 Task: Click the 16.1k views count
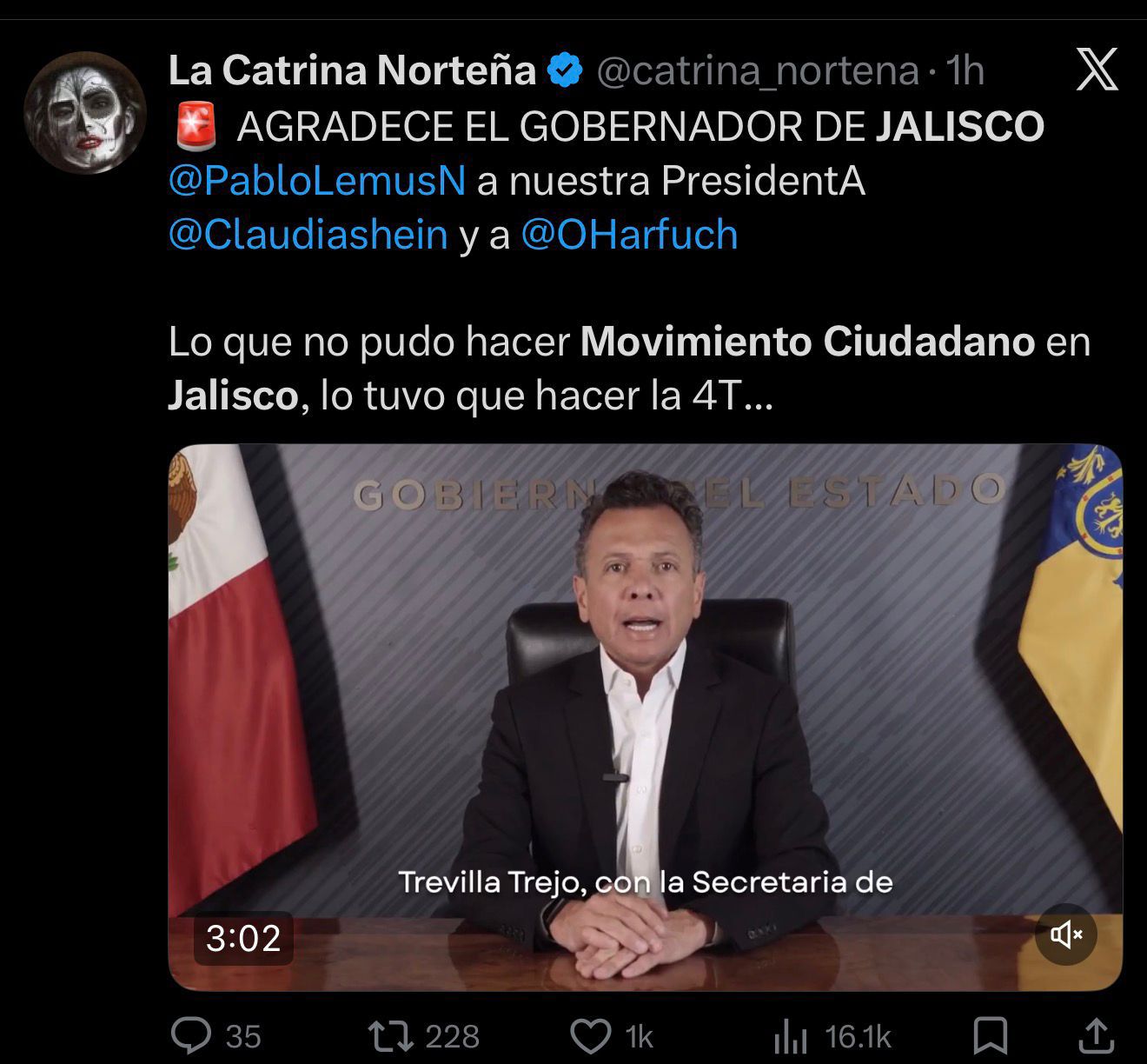pyautogui.click(x=859, y=1036)
